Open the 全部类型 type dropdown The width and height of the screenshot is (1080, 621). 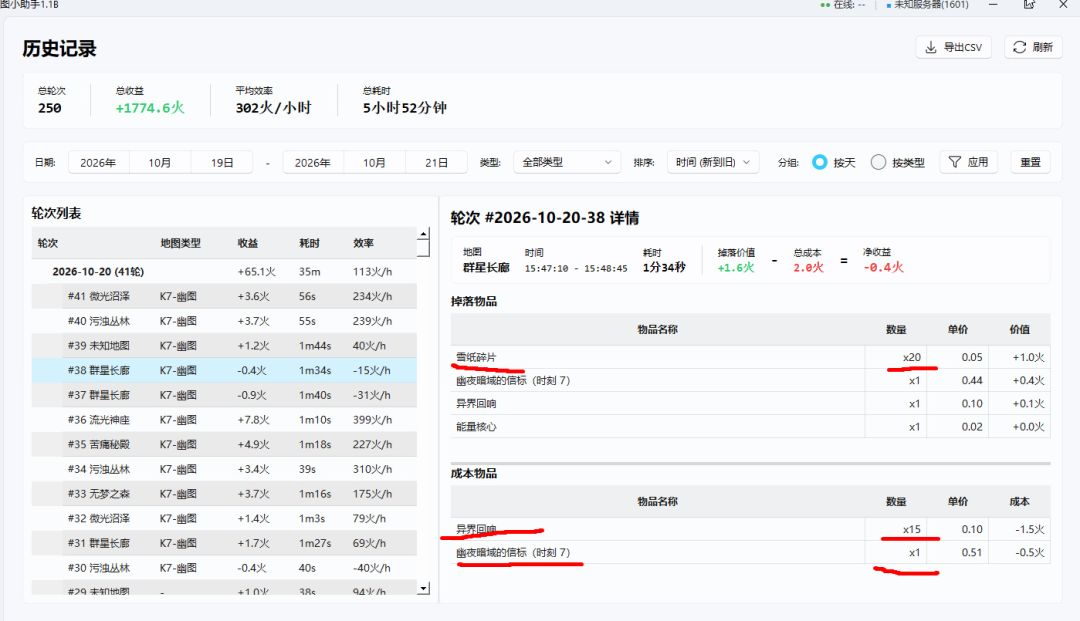point(567,162)
